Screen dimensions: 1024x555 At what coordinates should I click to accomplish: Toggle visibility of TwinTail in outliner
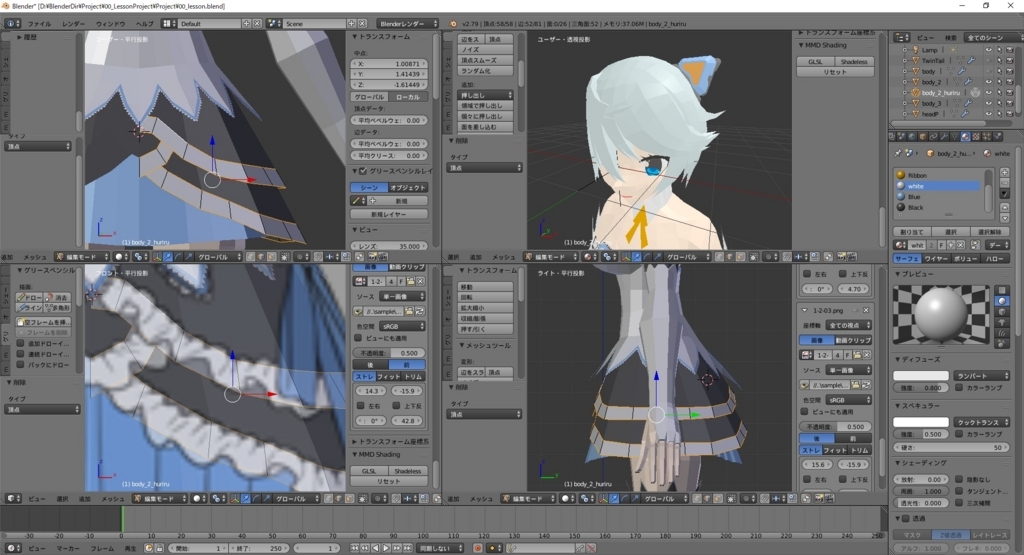click(x=988, y=60)
